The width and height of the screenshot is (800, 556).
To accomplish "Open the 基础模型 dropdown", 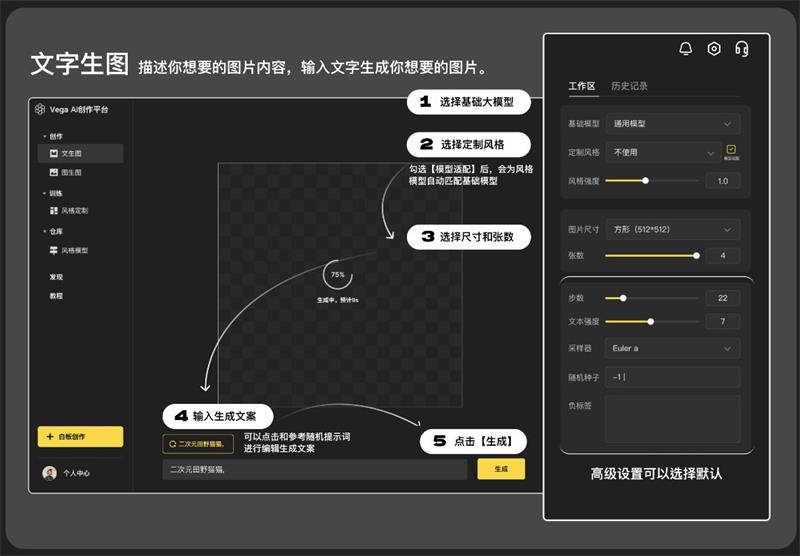I will pyautogui.click(x=672, y=124).
